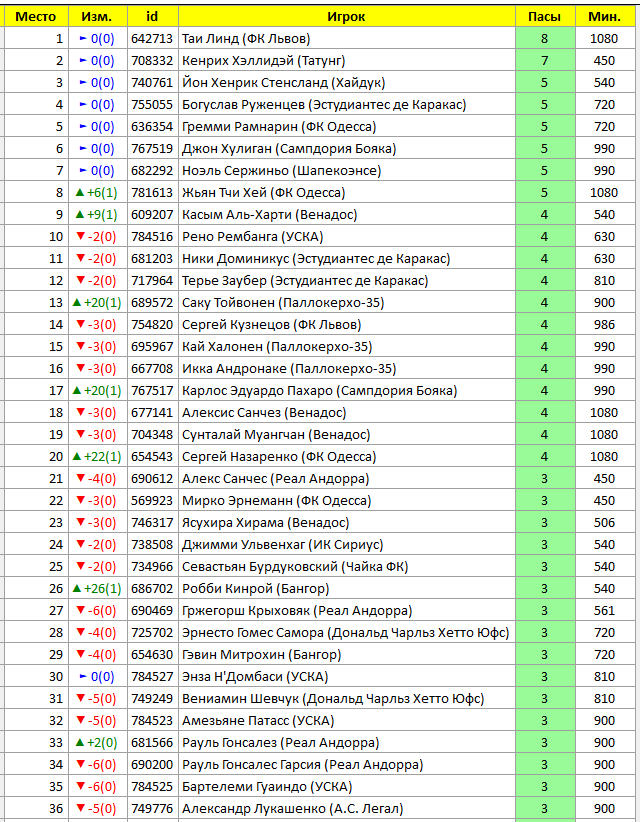Click place number 20 cell
Screen dimensions: 640x822
click(x=37, y=457)
